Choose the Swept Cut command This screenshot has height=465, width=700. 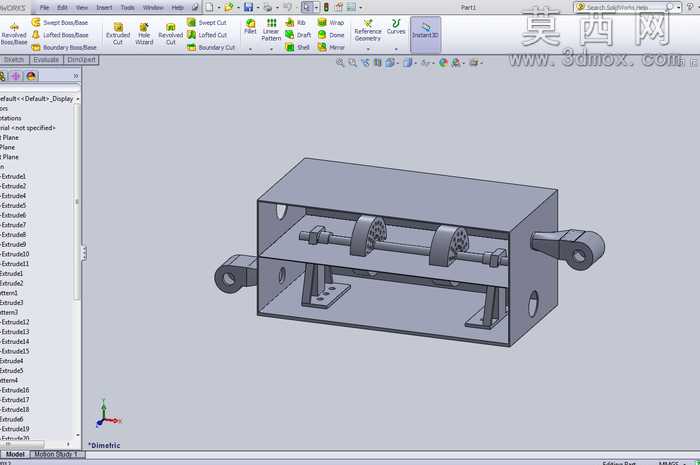207,22
